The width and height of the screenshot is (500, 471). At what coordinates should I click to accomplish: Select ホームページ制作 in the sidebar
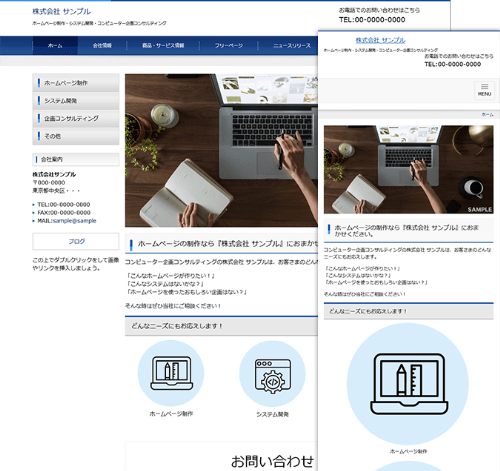click(x=76, y=83)
